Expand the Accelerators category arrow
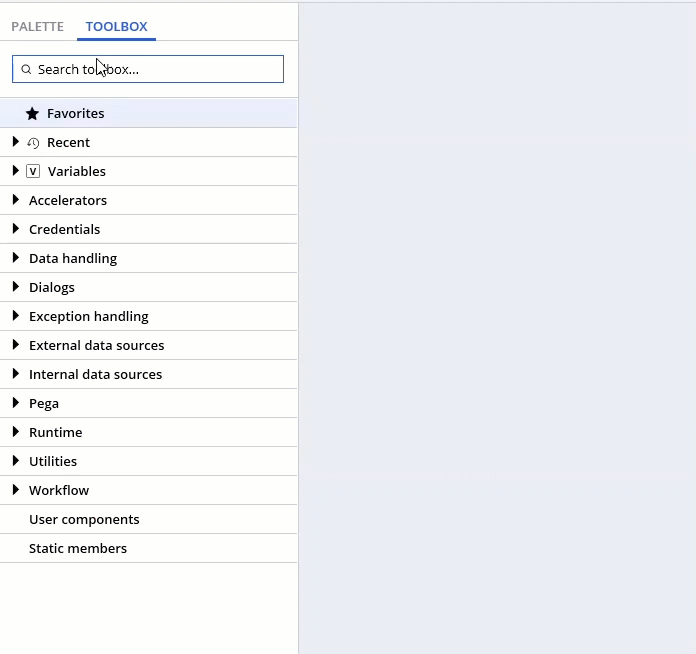The height and width of the screenshot is (654, 696). pos(16,200)
